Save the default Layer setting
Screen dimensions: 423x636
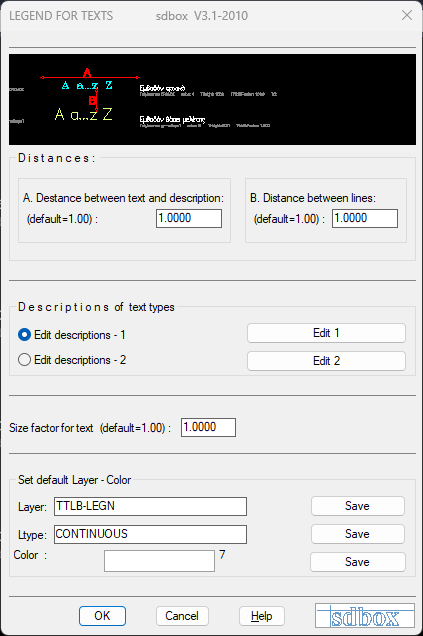pos(358,506)
